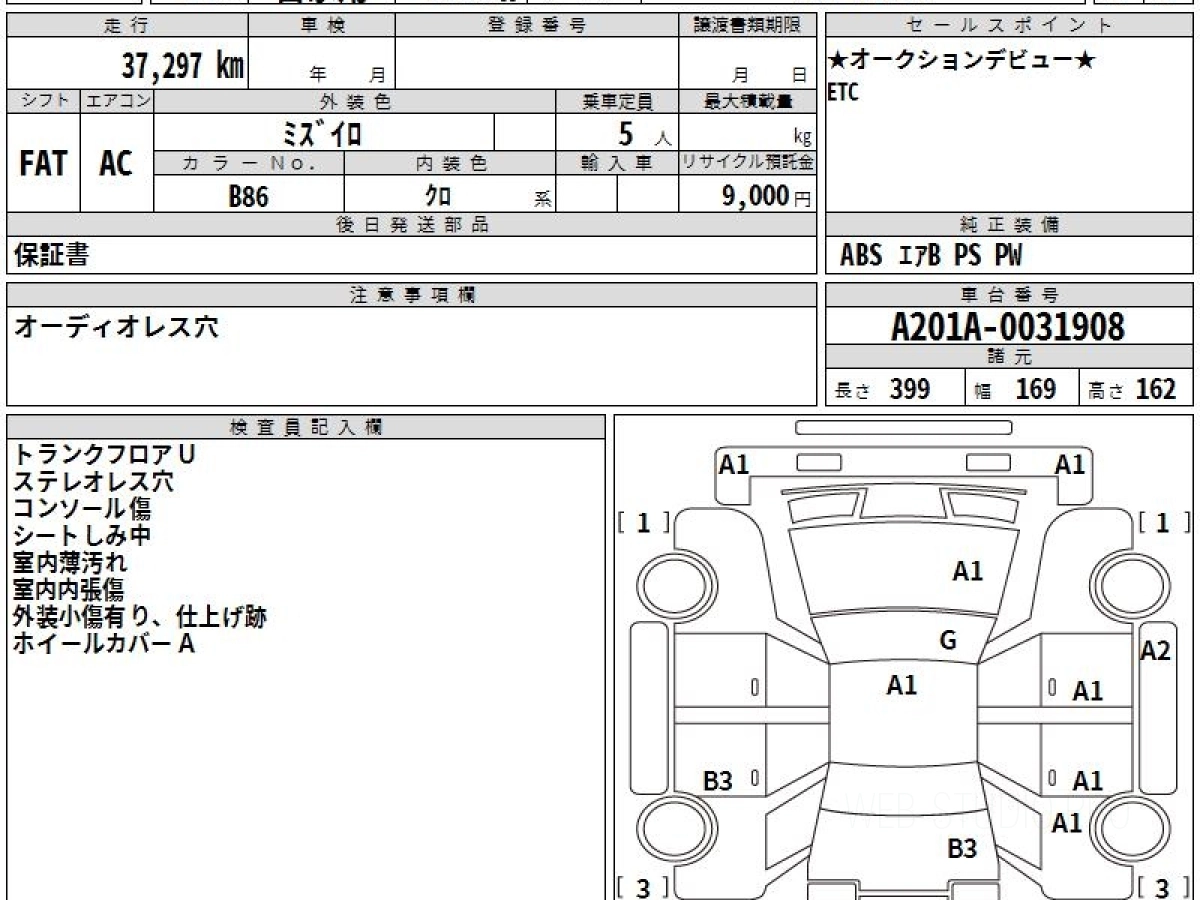
Task: Click the AC air conditioner value
Action: tap(116, 164)
